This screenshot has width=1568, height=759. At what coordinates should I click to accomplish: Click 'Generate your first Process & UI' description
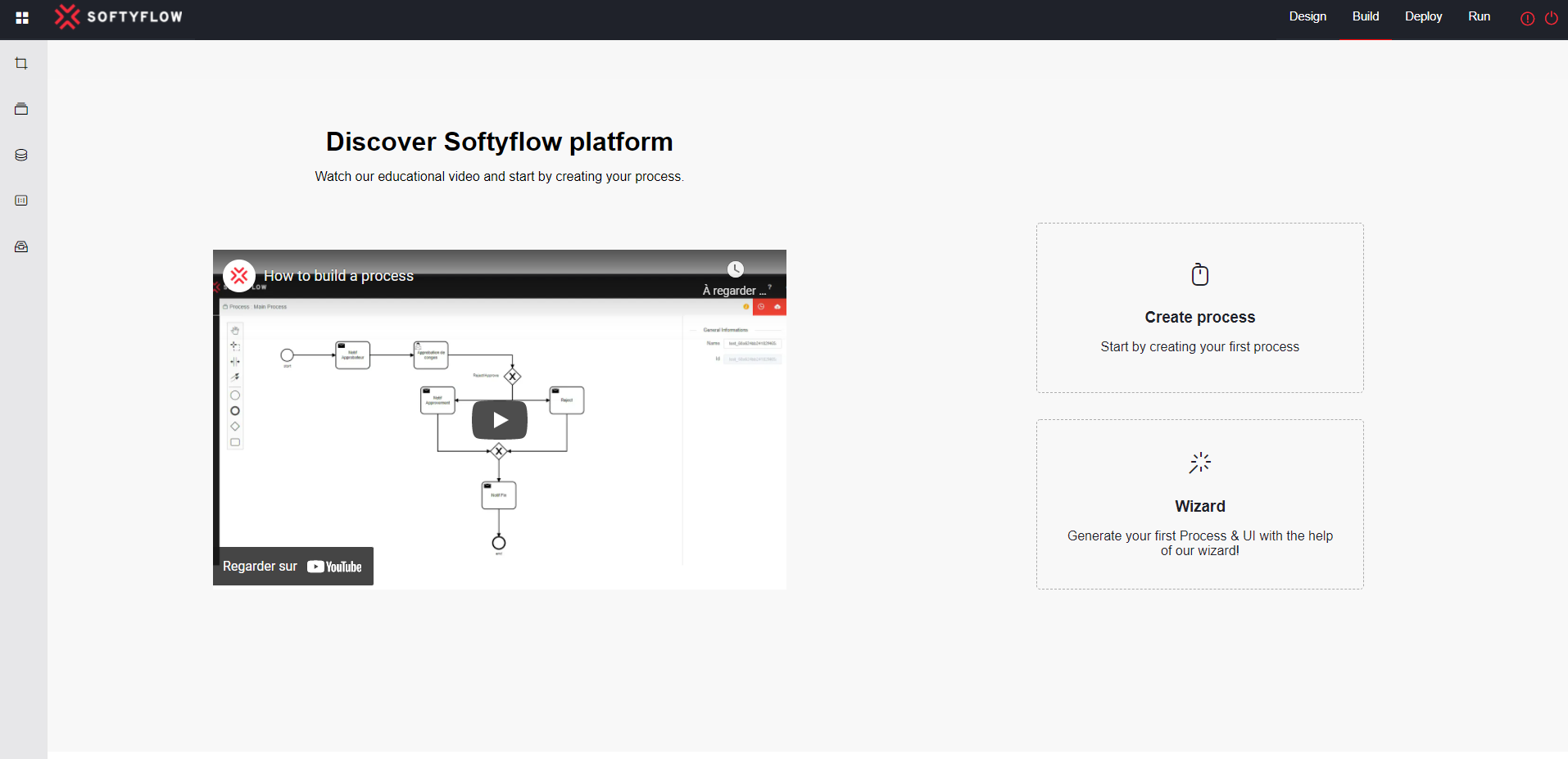click(x=1200, y=543)
